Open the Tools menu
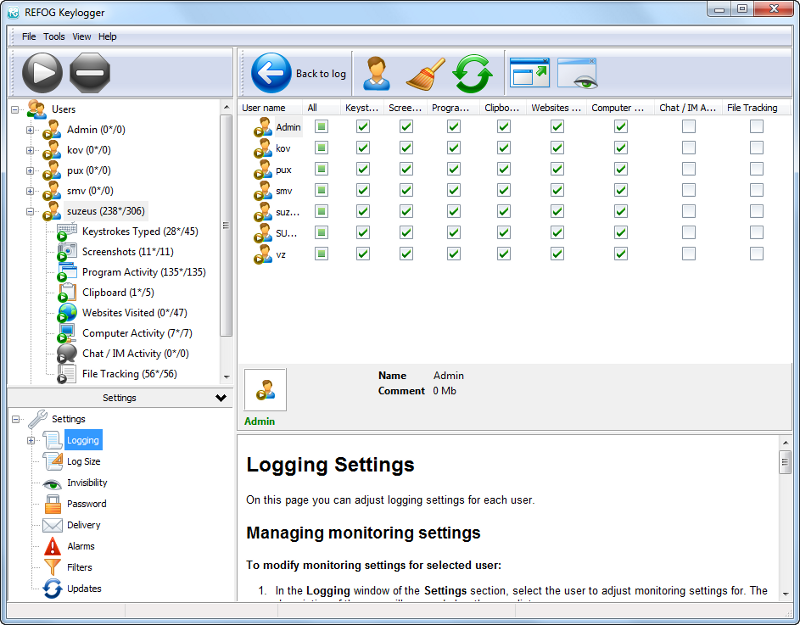This screenshot has height=625, width=800. coord(54,37)
